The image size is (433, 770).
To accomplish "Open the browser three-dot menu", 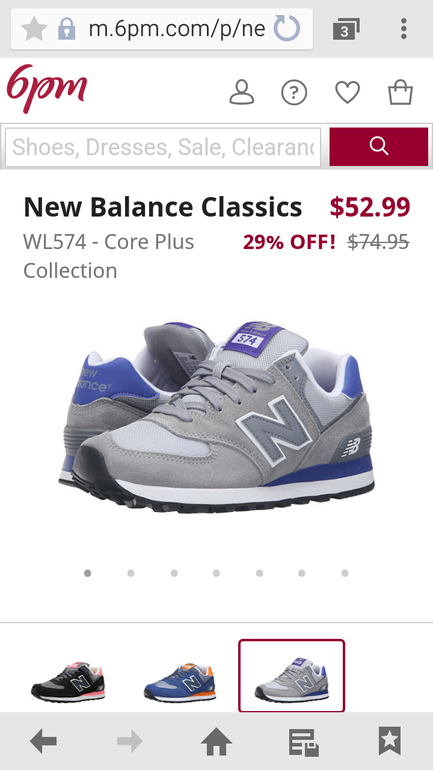I will coord(404,28).
